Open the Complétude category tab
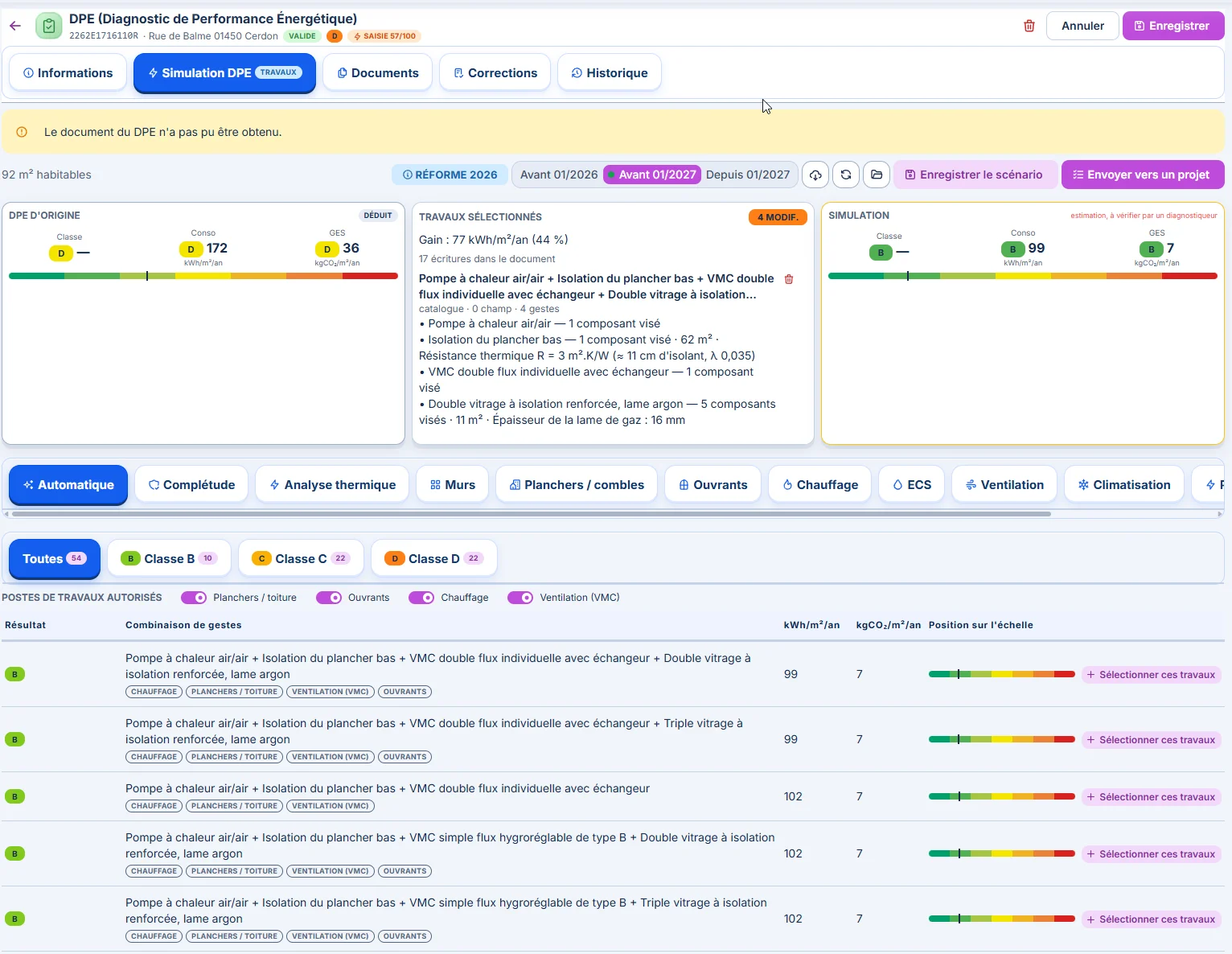Screen dimensions: 1232x954 [191, 485]
